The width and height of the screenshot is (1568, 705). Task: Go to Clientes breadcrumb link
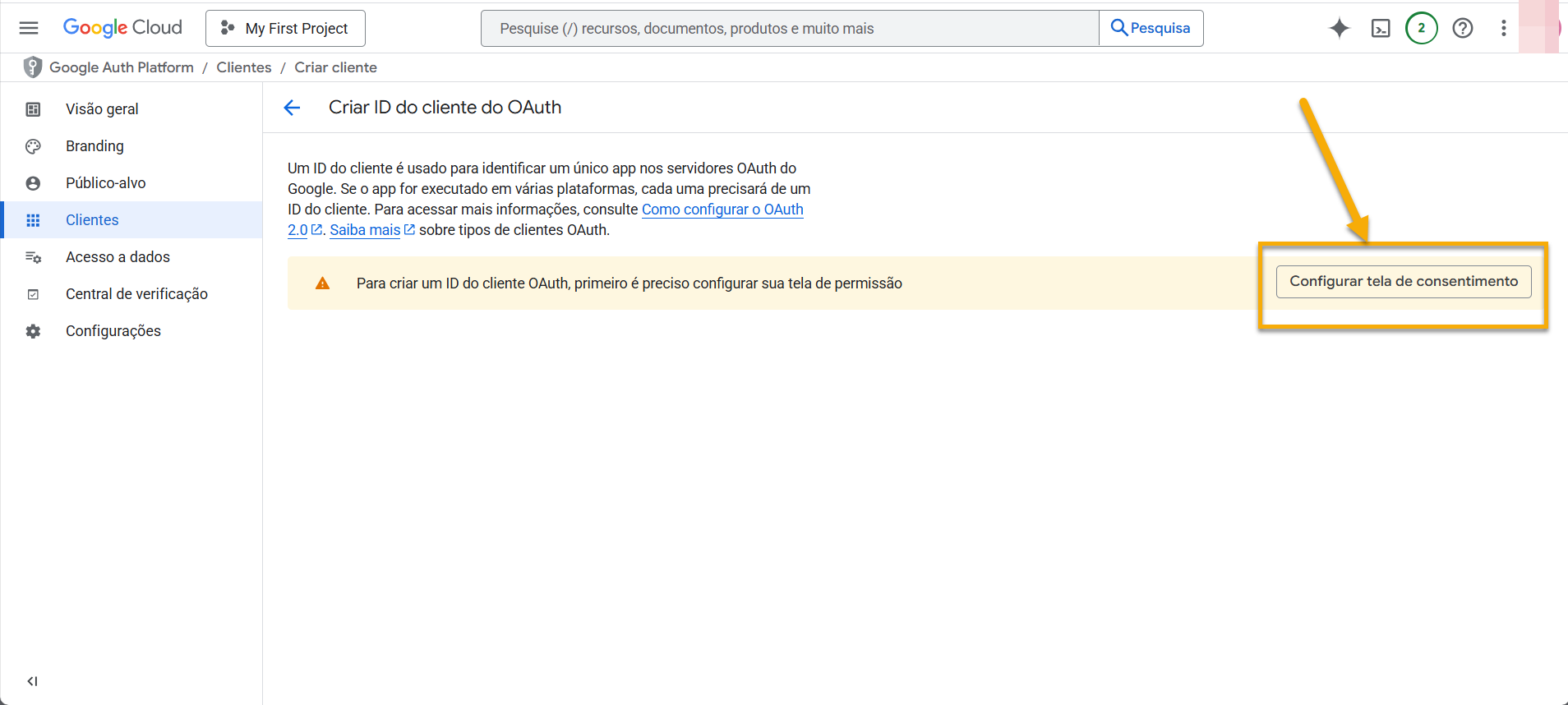[244, 67]
